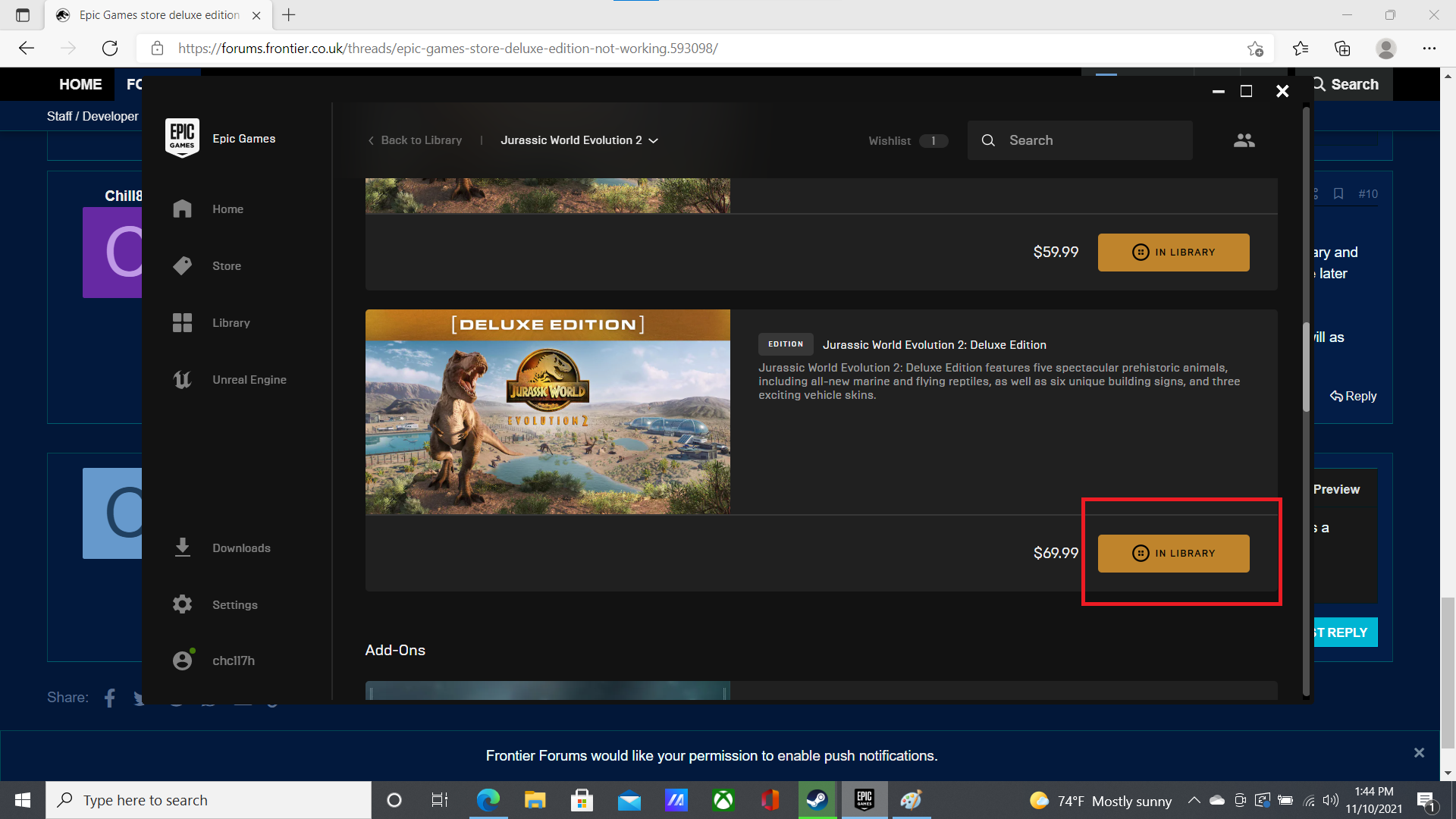This screenshot has height=819, width=1456.
Task: Open the Downloads section
Action: 241,548
